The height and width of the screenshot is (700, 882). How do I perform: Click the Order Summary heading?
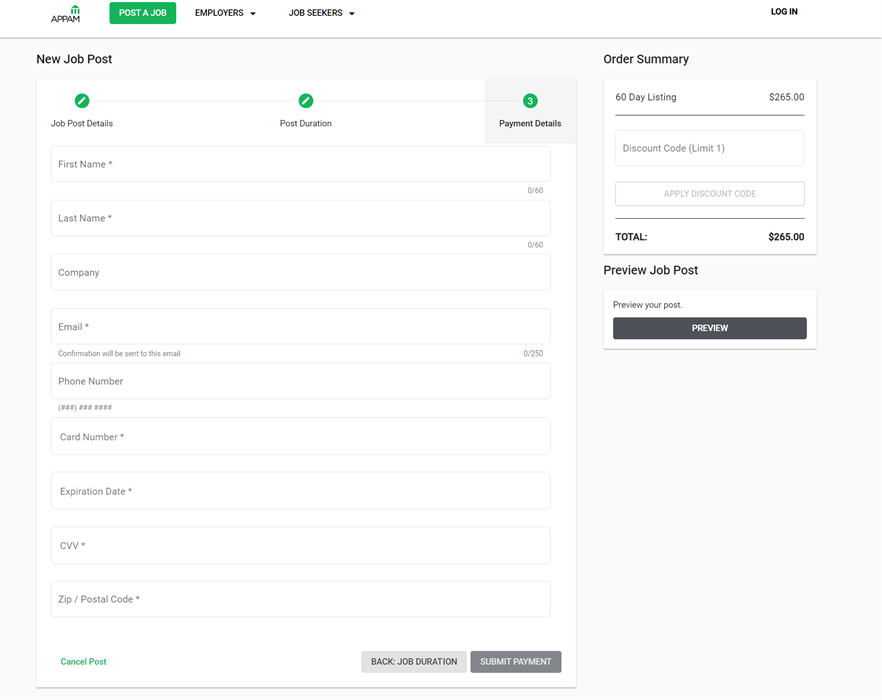[x=646, y=59]
